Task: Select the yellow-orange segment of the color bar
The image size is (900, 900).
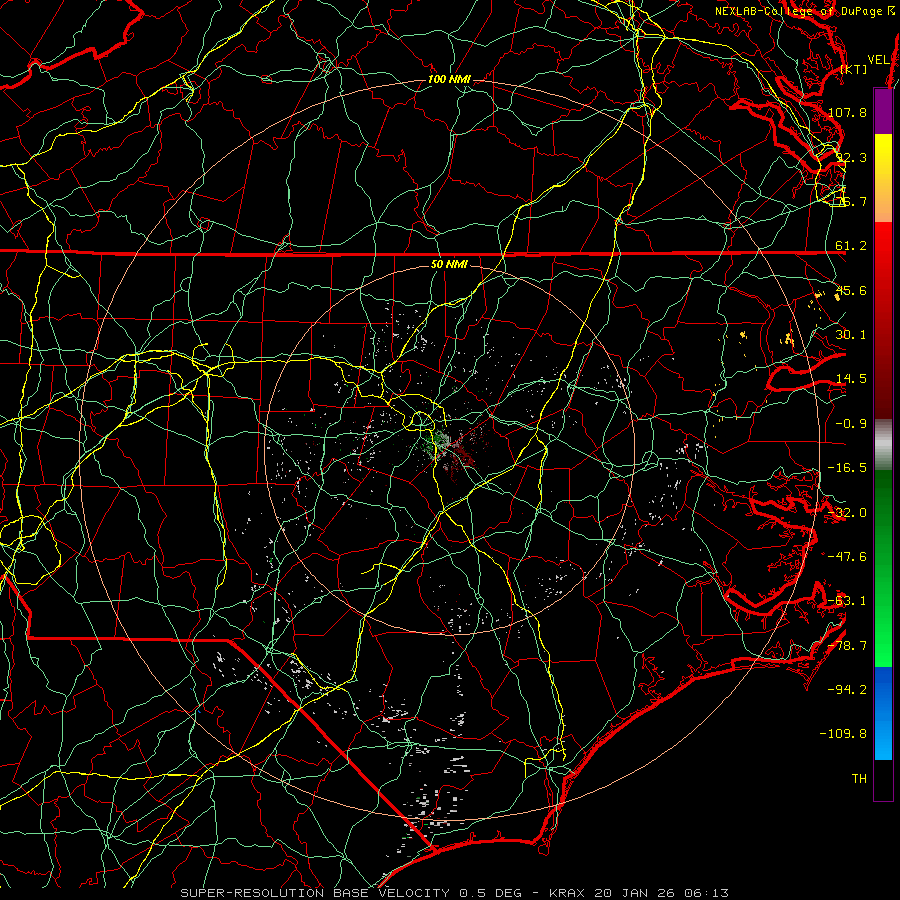Action: click(x=883, y=178)
